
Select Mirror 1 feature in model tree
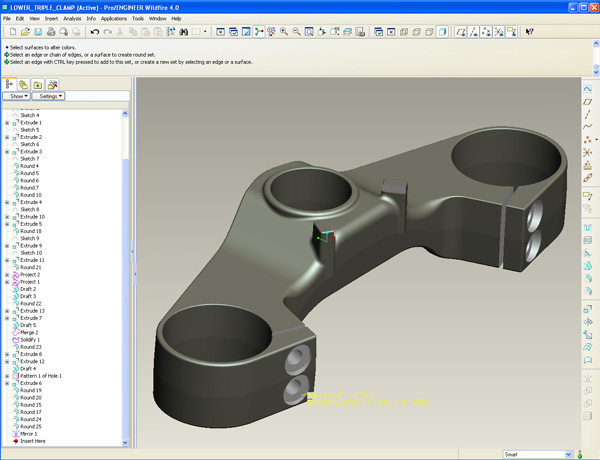[x=29, y=434]
